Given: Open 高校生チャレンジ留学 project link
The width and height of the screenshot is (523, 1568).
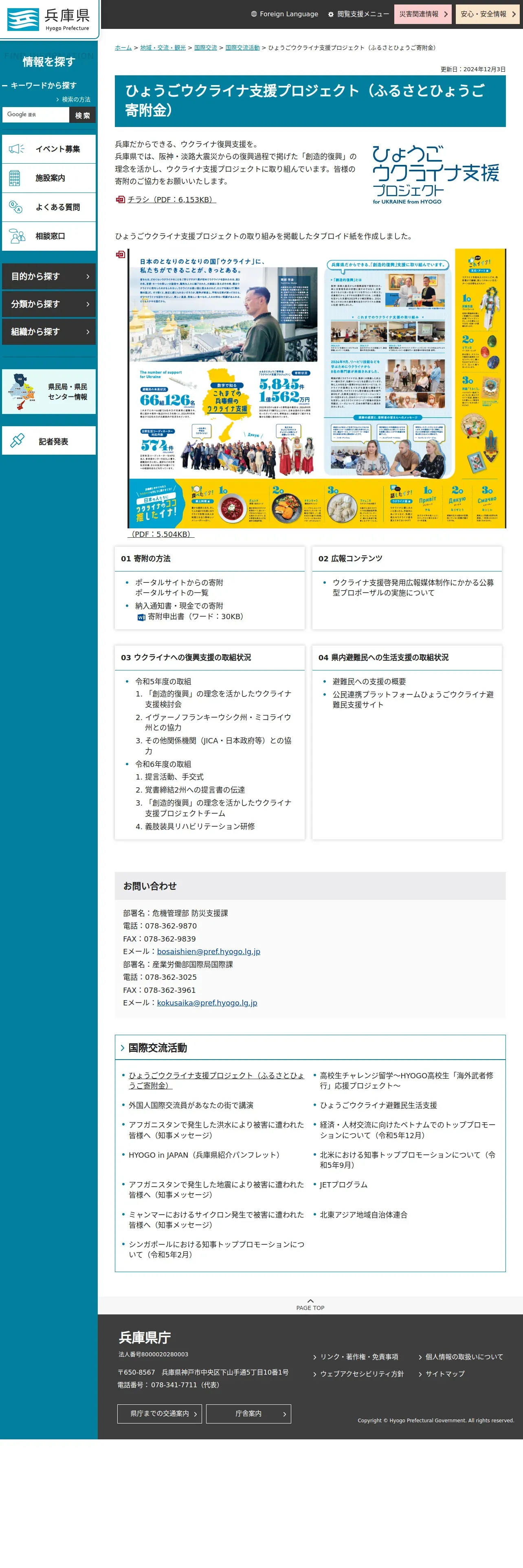Looking at the screenshot, I should point(407,1080).
